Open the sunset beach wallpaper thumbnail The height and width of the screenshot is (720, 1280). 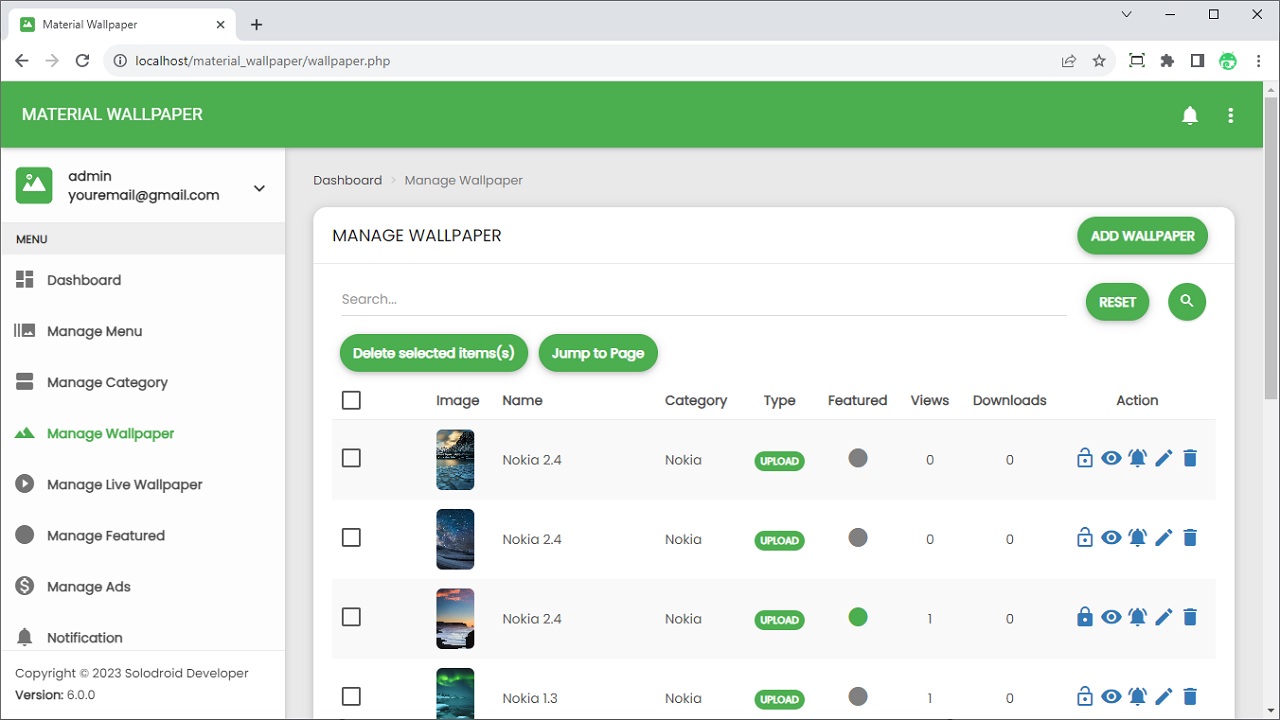click(455, 619)
